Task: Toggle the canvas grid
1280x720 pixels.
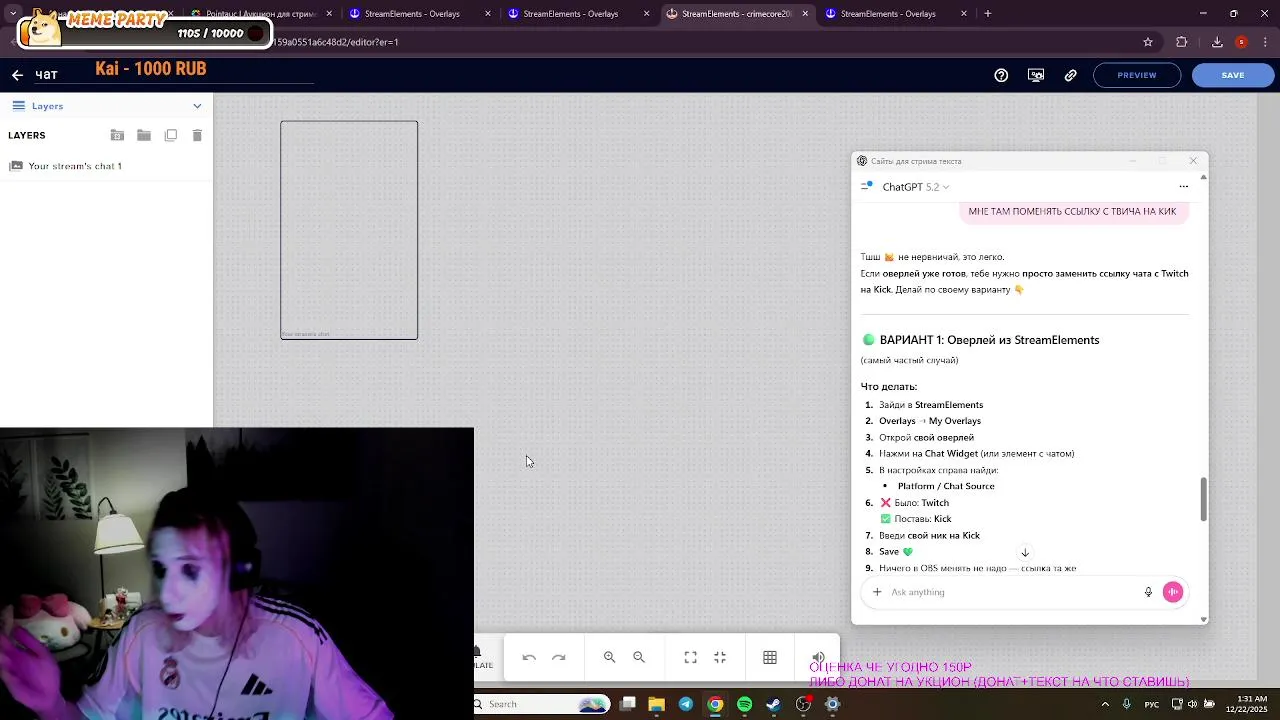Action: 770,657
